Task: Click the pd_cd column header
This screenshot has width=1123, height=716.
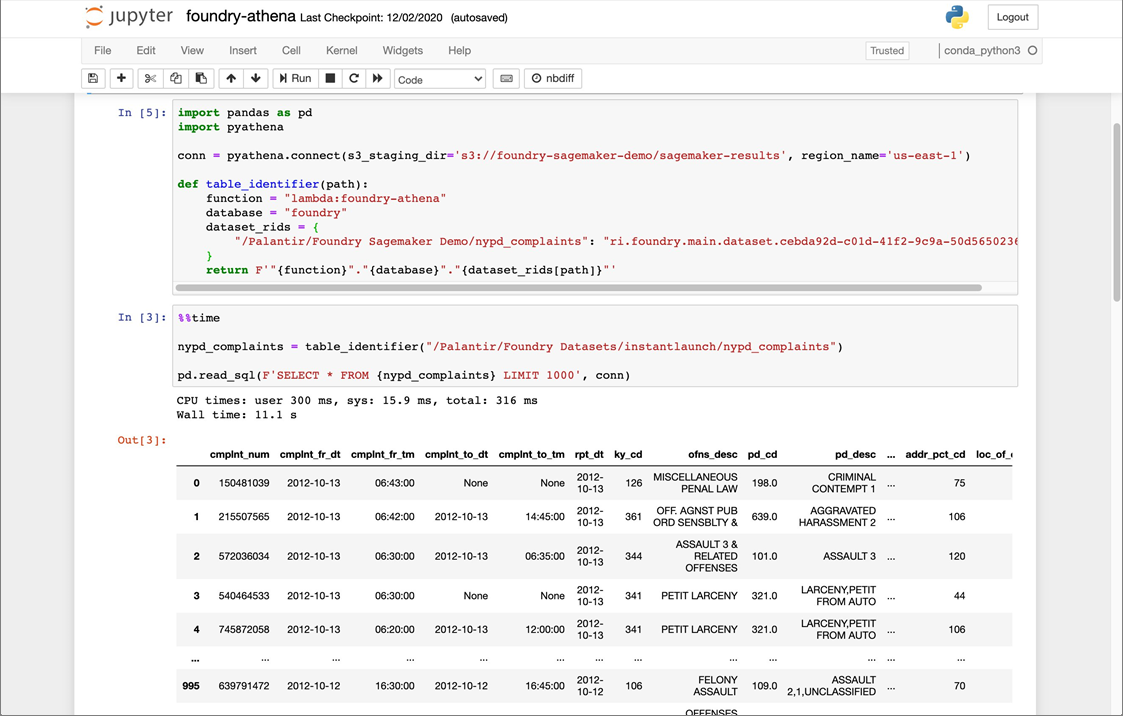Action: [763, 455]
